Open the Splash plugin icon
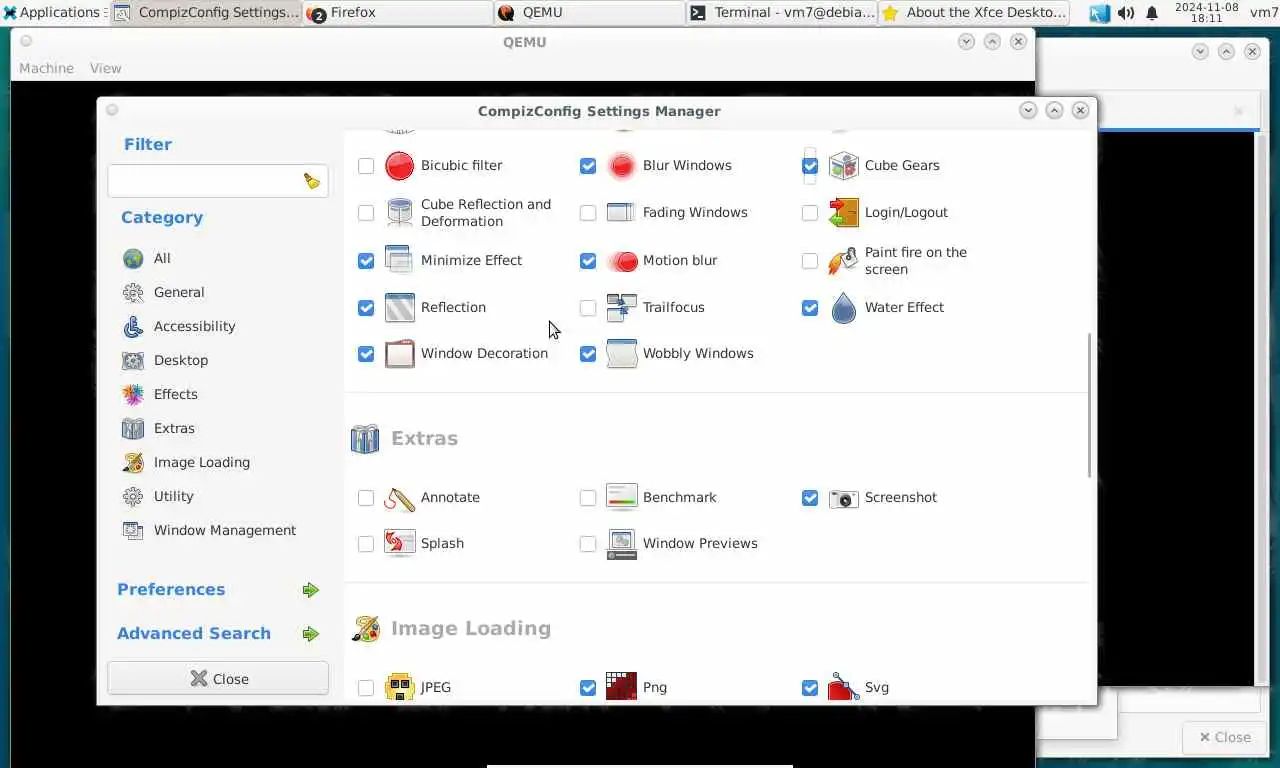1280x768 pixels. (399, 544)
